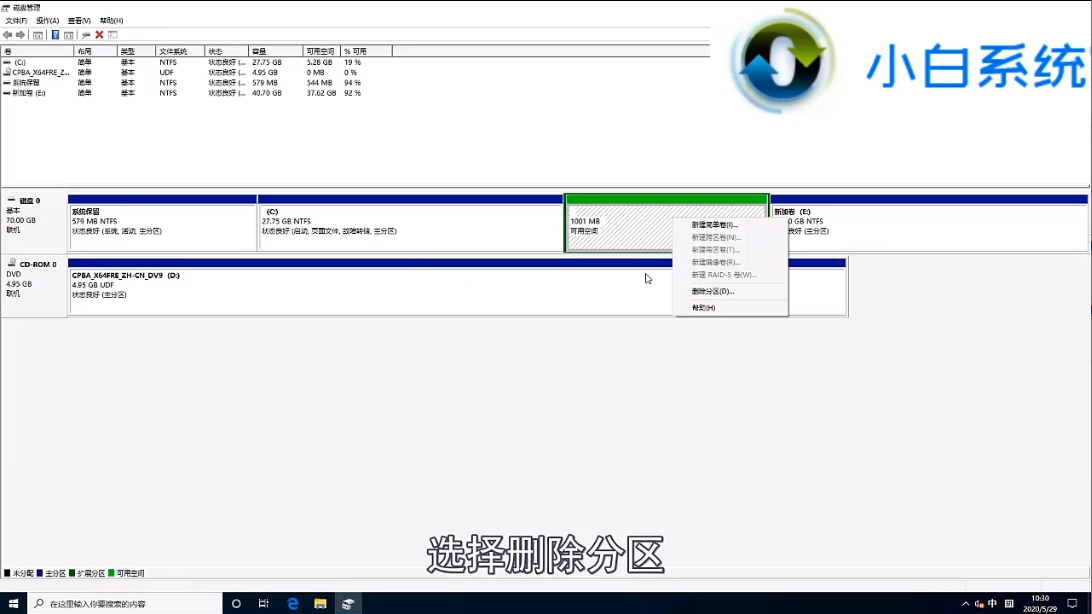
Task: Click the rescan/connect toolbar icon left of red X
Action: tap(86, 35)
